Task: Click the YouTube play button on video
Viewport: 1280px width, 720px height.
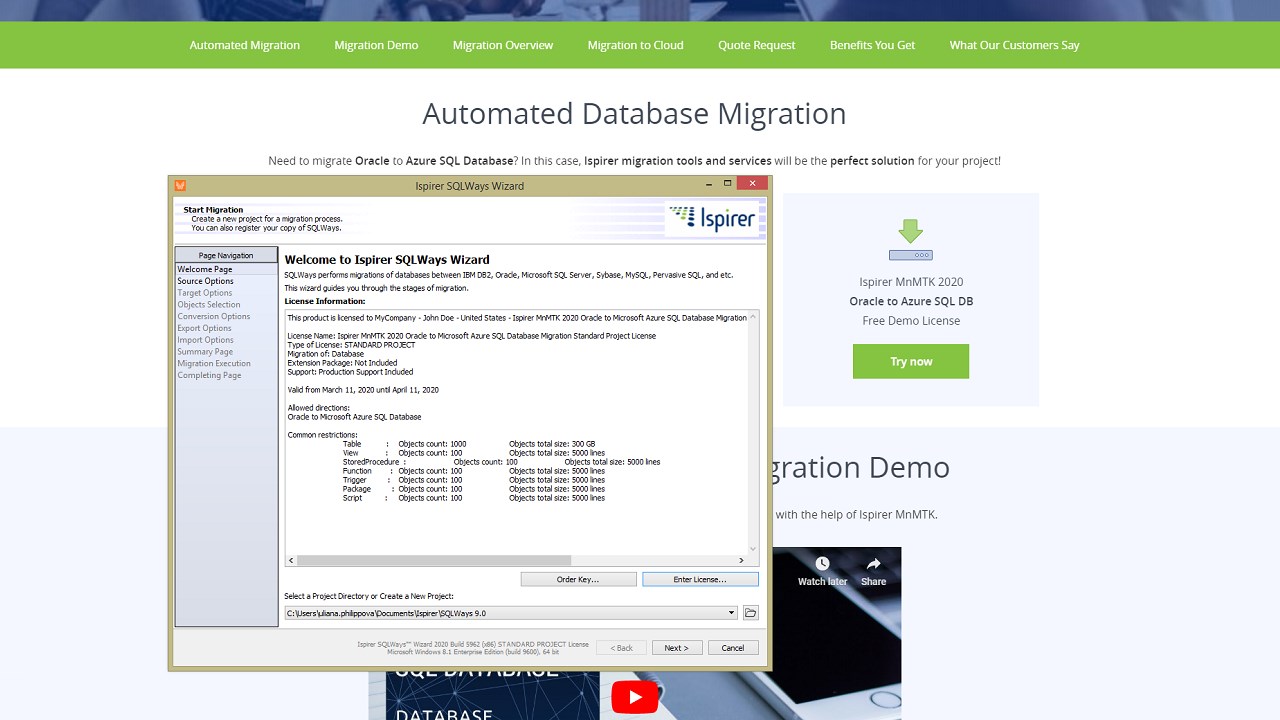Action: 634,697
